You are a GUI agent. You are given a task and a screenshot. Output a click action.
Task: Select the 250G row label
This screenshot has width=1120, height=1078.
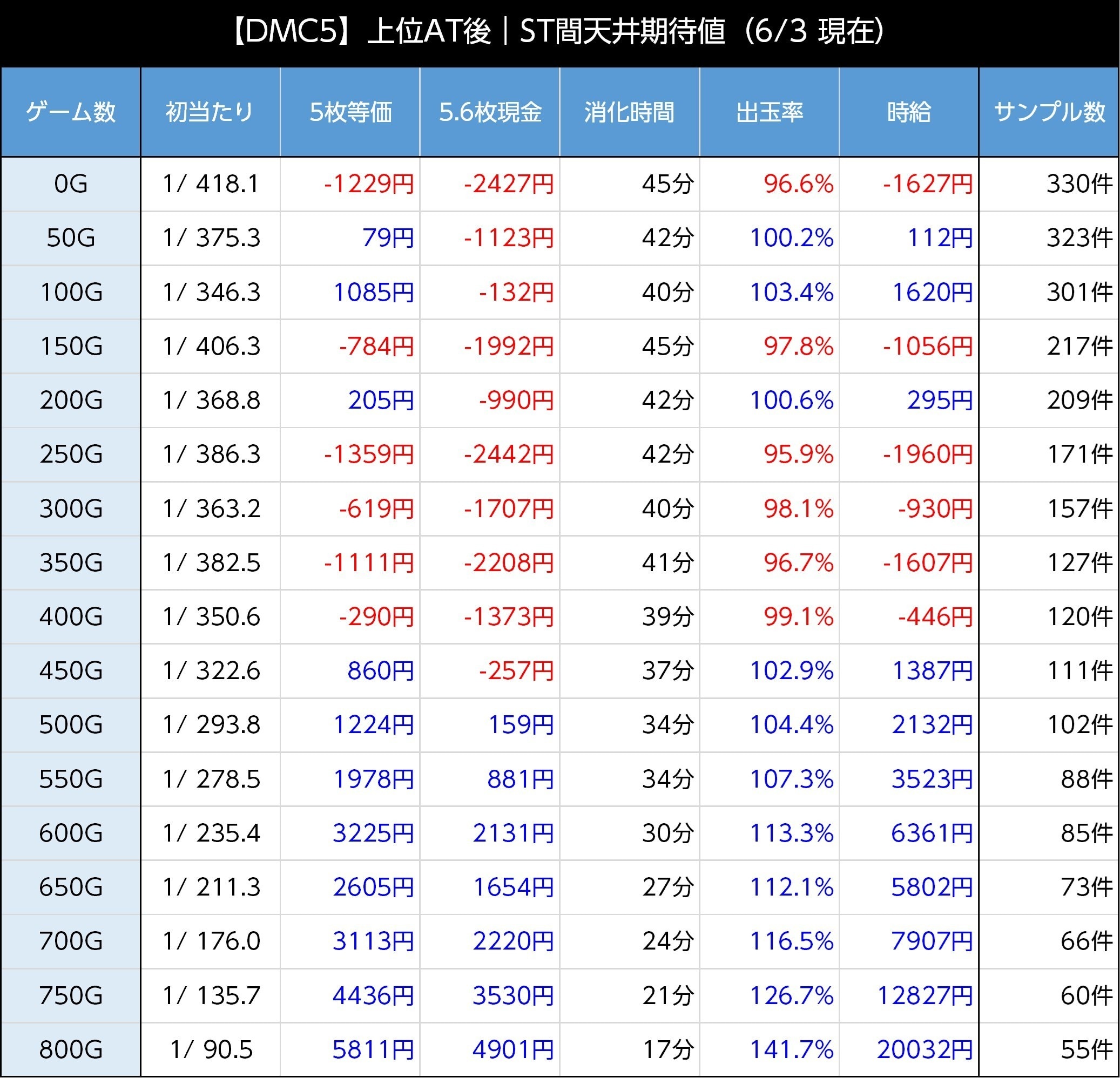(71, 454)
